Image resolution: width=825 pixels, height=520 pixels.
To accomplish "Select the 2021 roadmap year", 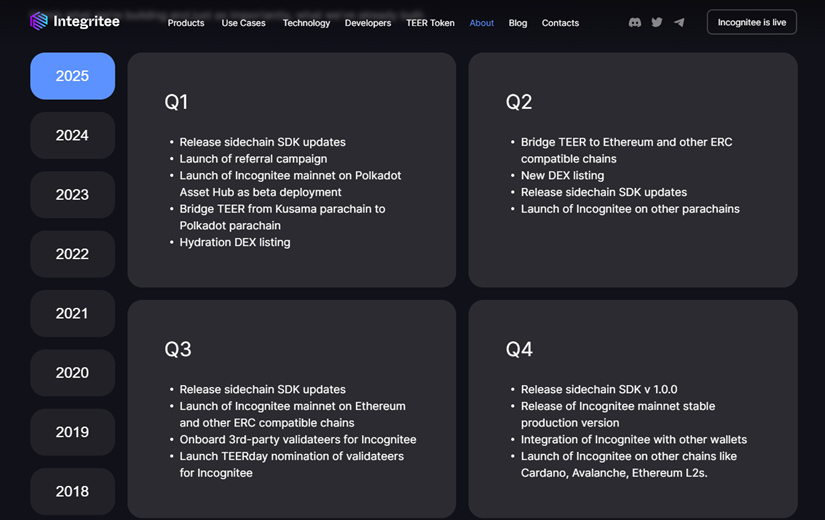I will [73, 314].
